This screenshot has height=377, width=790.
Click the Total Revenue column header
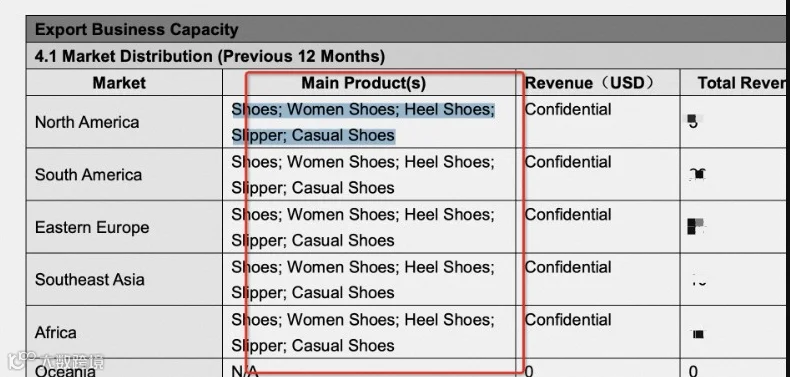tap(741, 83)
